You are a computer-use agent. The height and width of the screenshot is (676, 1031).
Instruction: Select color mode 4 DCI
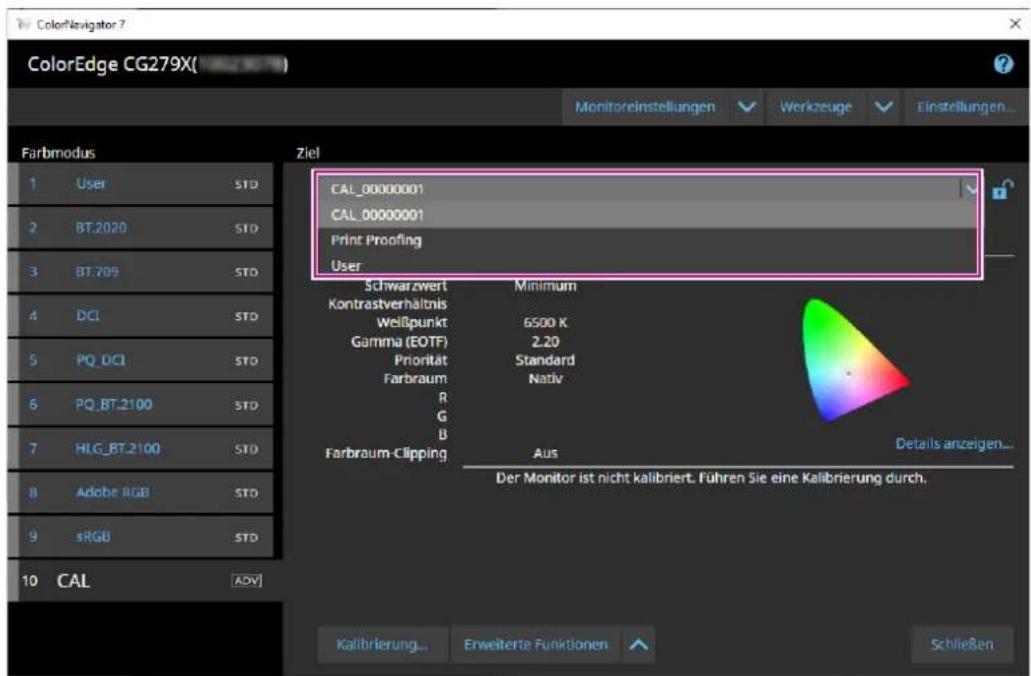(141, 316)
